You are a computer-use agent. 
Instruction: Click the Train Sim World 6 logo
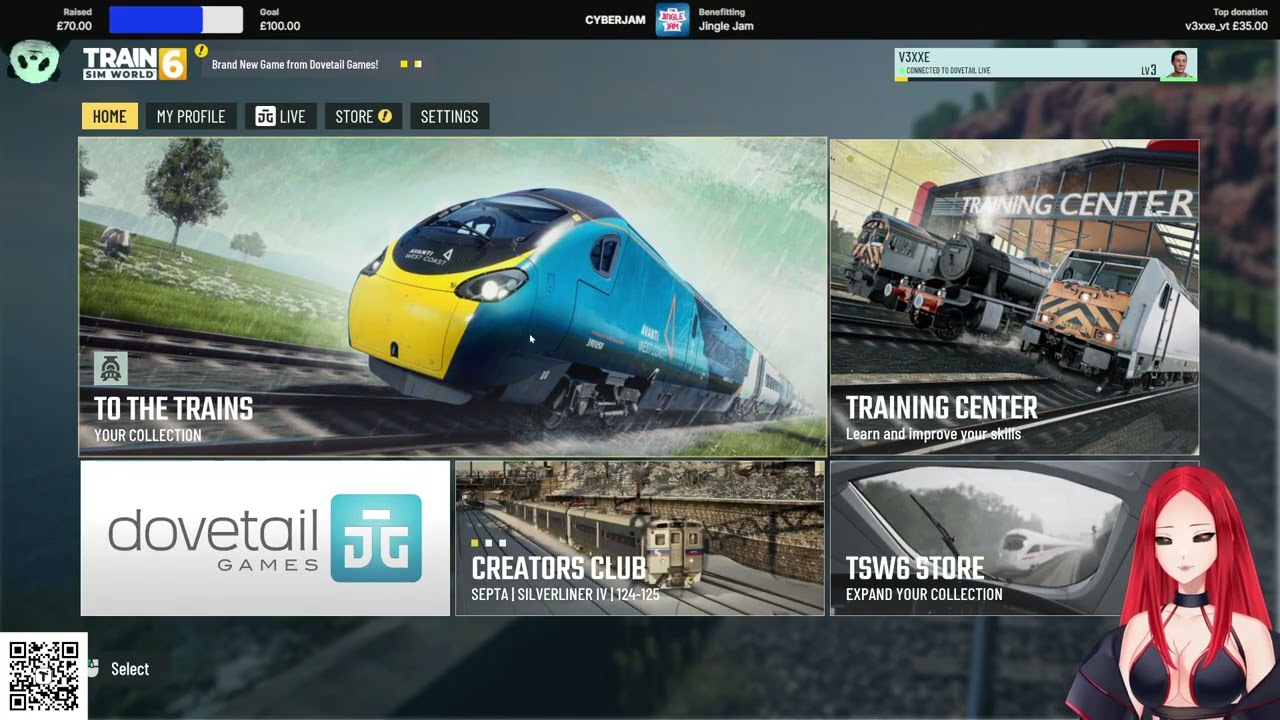pyautogui.click(x=134, y=64)
